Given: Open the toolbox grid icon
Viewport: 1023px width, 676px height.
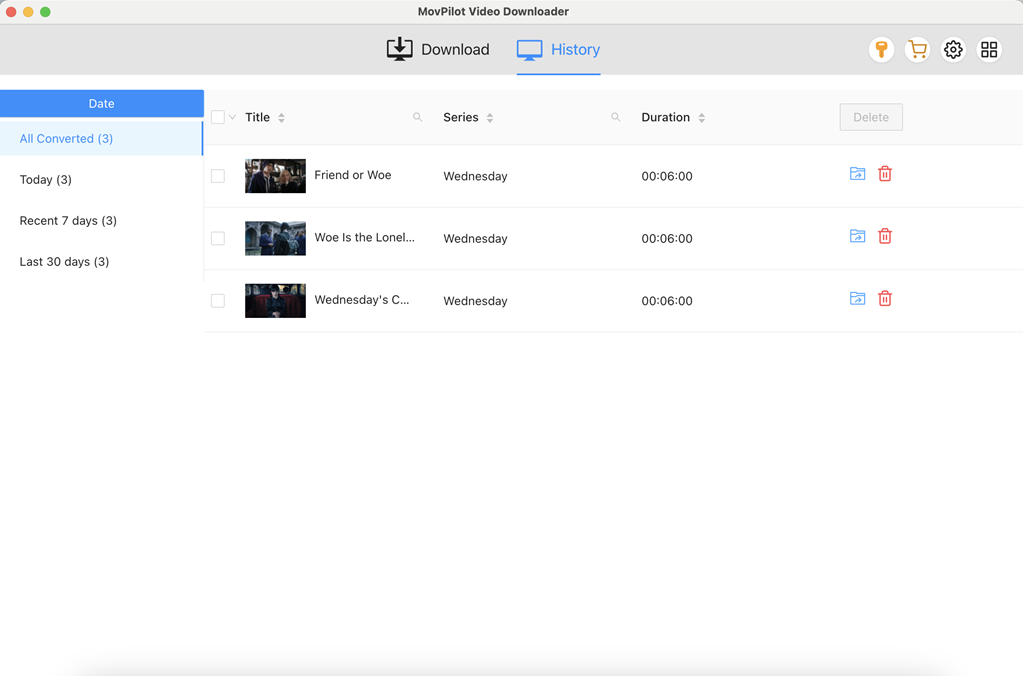Looking at the screenshot, I should click(989, 49).
